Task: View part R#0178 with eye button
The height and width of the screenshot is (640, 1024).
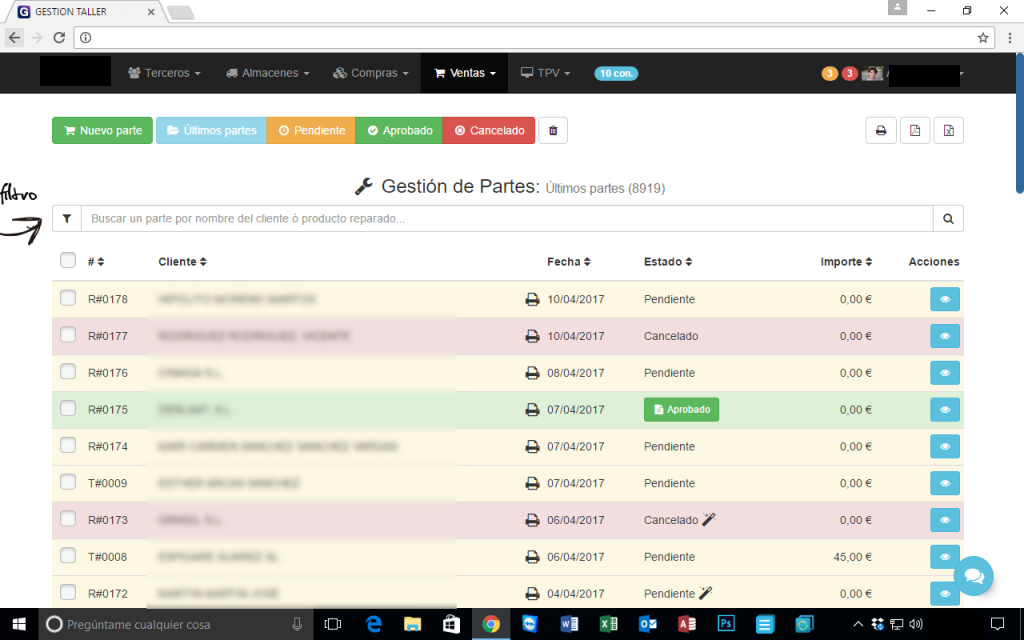Action: [945, 300]
